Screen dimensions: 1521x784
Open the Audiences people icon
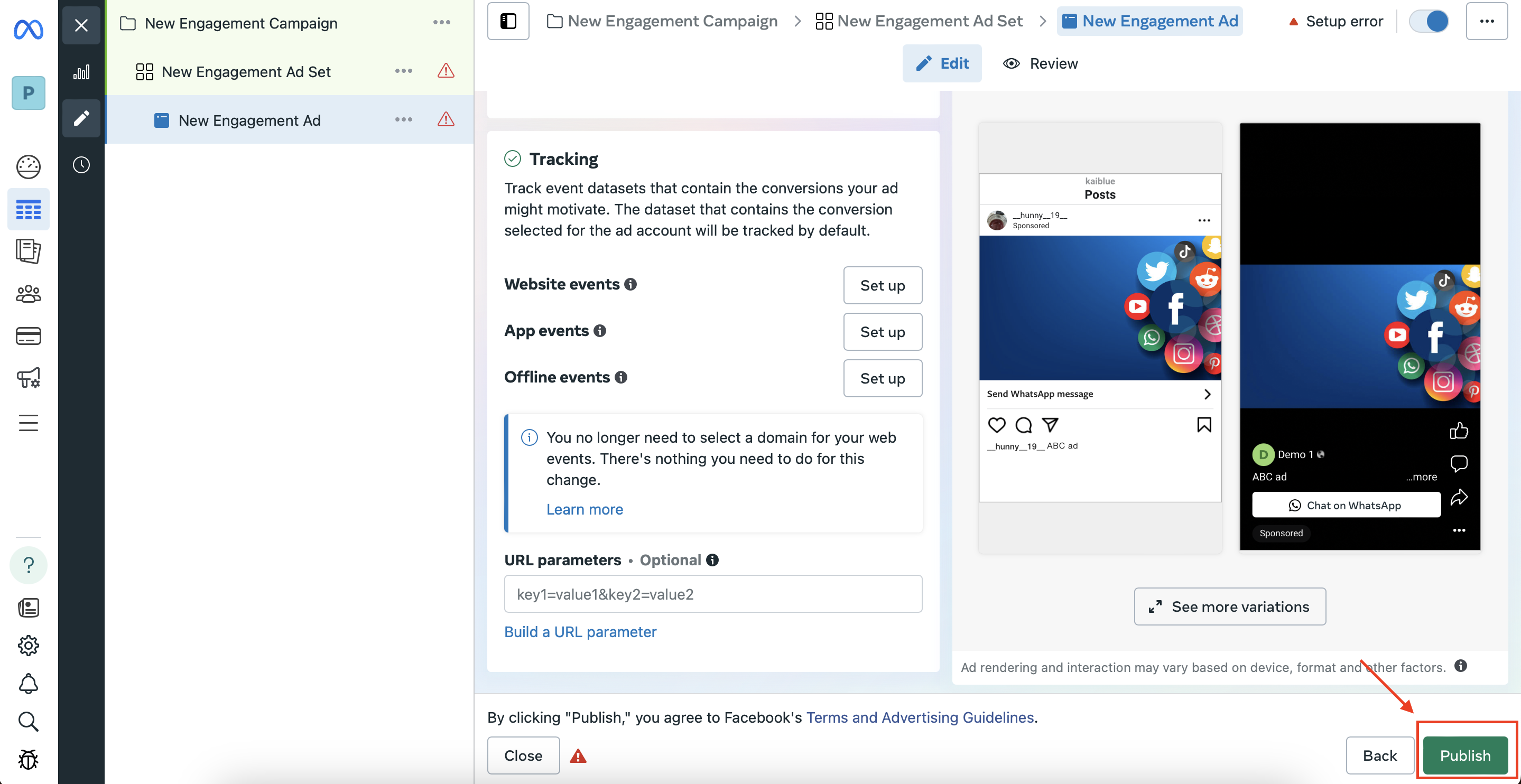coord(29,293)
